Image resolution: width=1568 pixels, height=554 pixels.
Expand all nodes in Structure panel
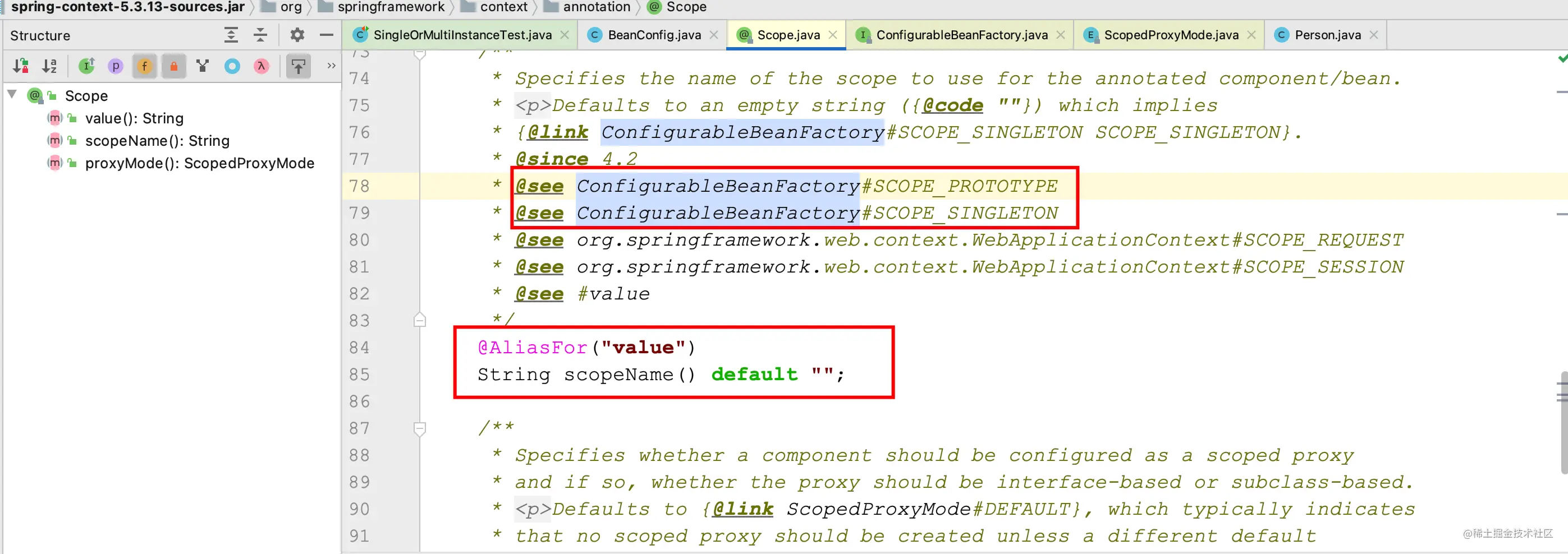pyautogui.click(x=231, y=35)
